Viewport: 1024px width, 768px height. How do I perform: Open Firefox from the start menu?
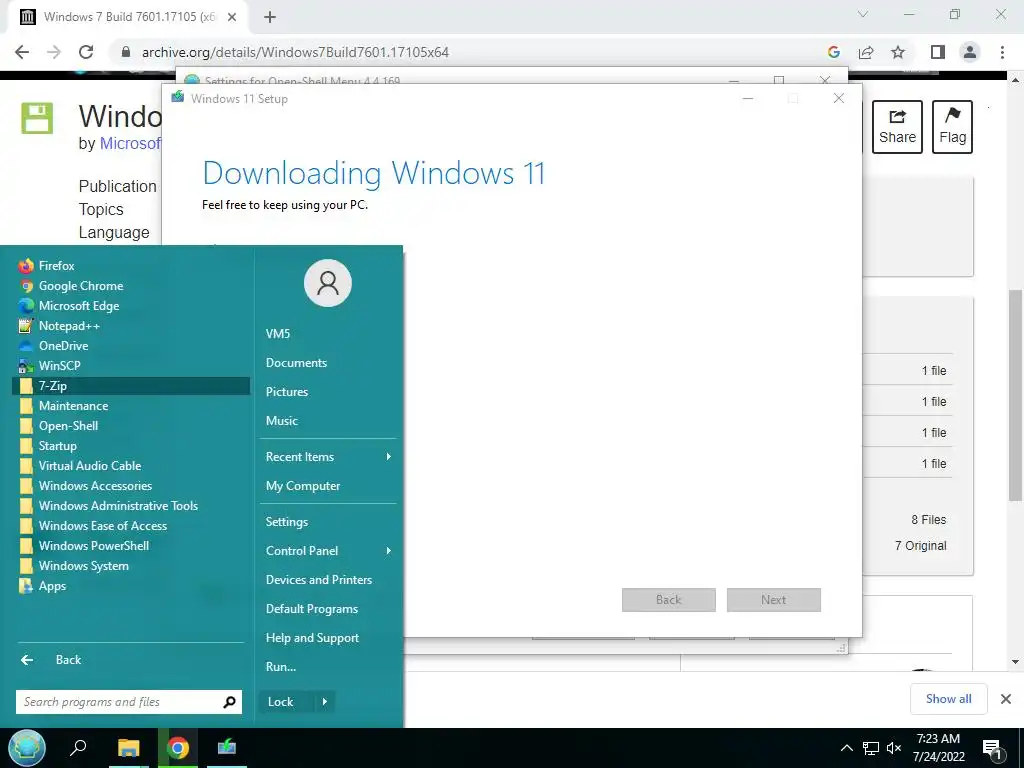[131, 266]
